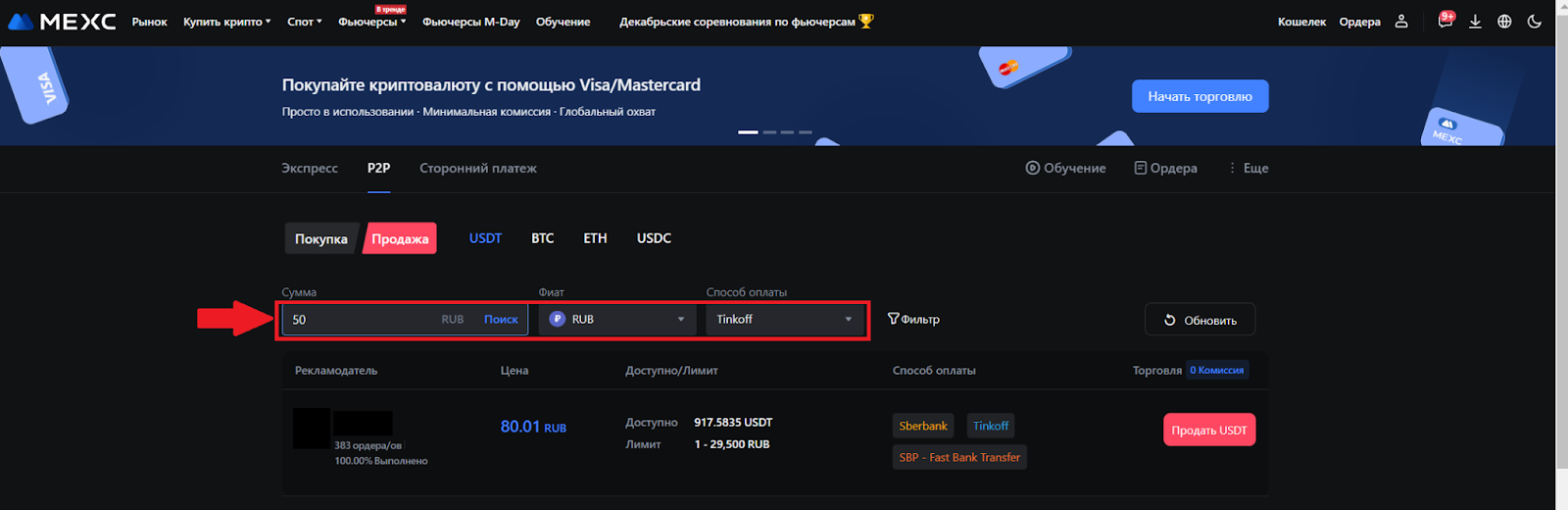Click the Ордера document icon
Image resolution: width=1568 pixels, height=510 pixels.
tap(1140, 168)
